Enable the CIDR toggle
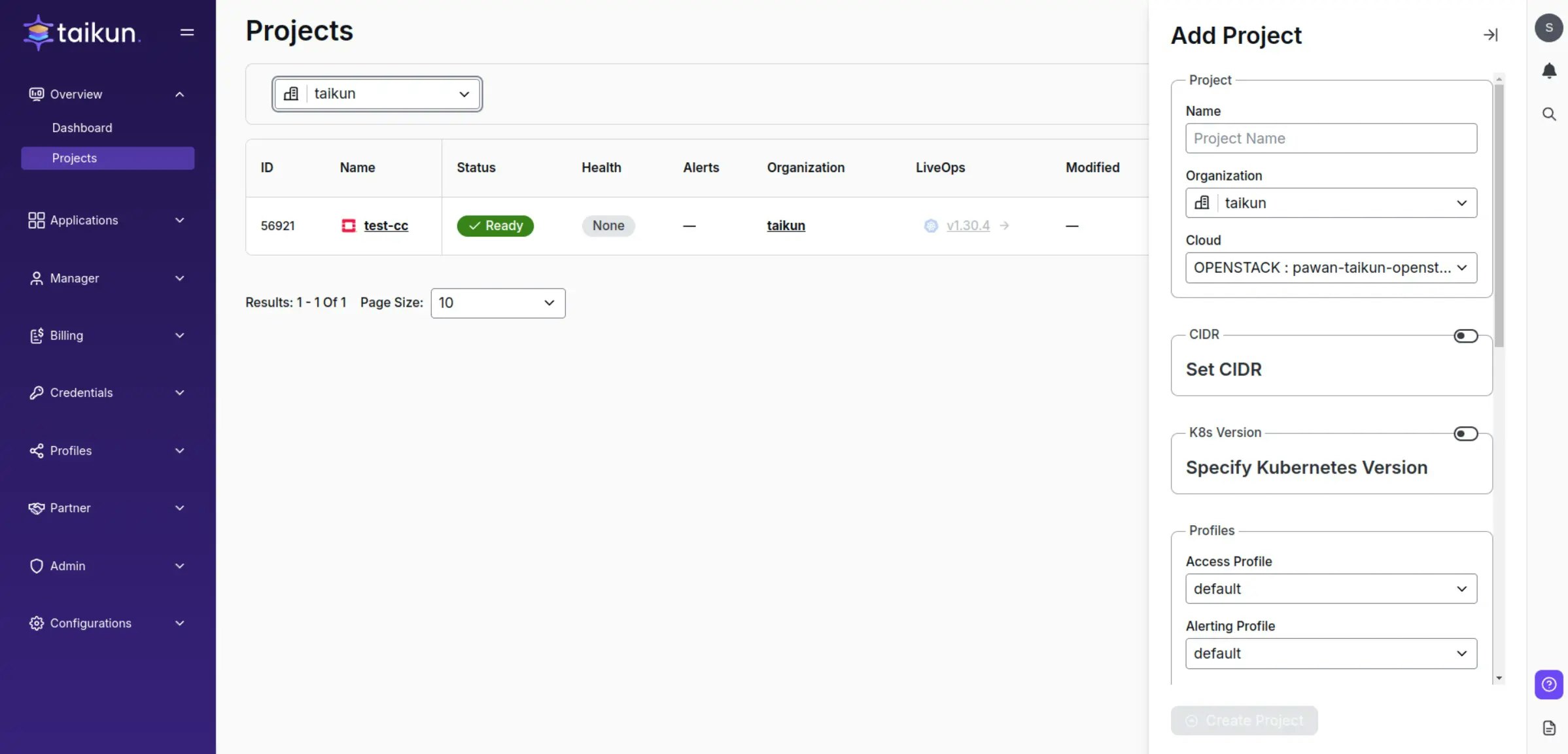The image size is (1568, 754). click(1465, 335)
